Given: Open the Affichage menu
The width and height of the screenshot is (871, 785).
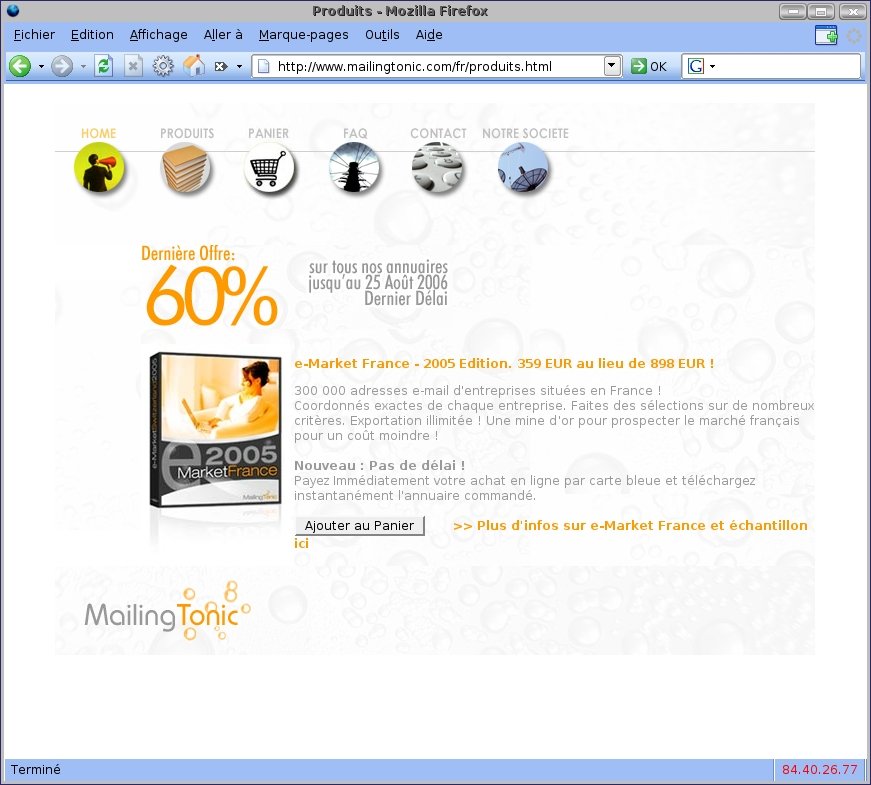Looking at the screenshot, I should pos(158,35).
